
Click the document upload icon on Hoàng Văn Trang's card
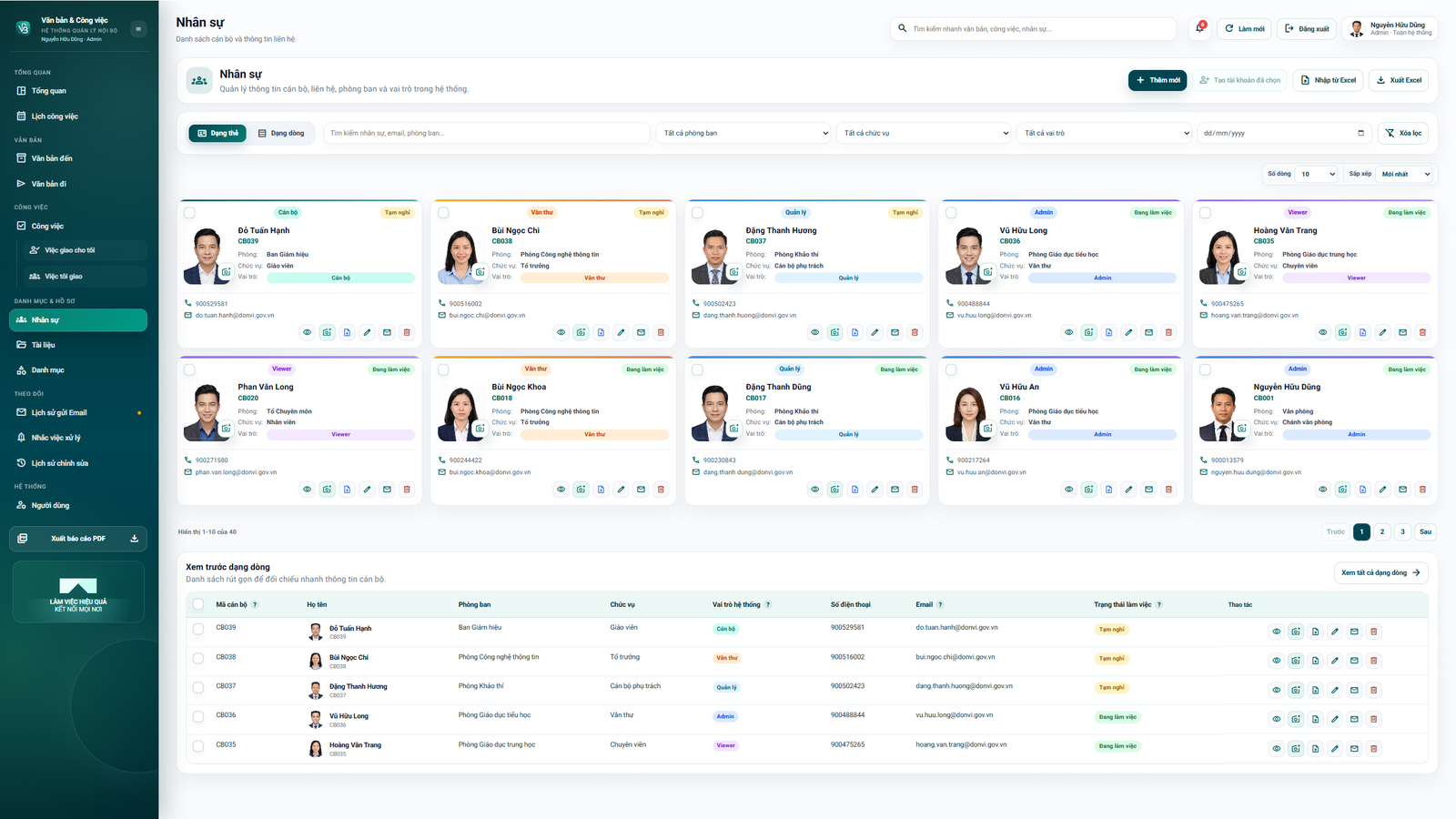point(1362,332)
